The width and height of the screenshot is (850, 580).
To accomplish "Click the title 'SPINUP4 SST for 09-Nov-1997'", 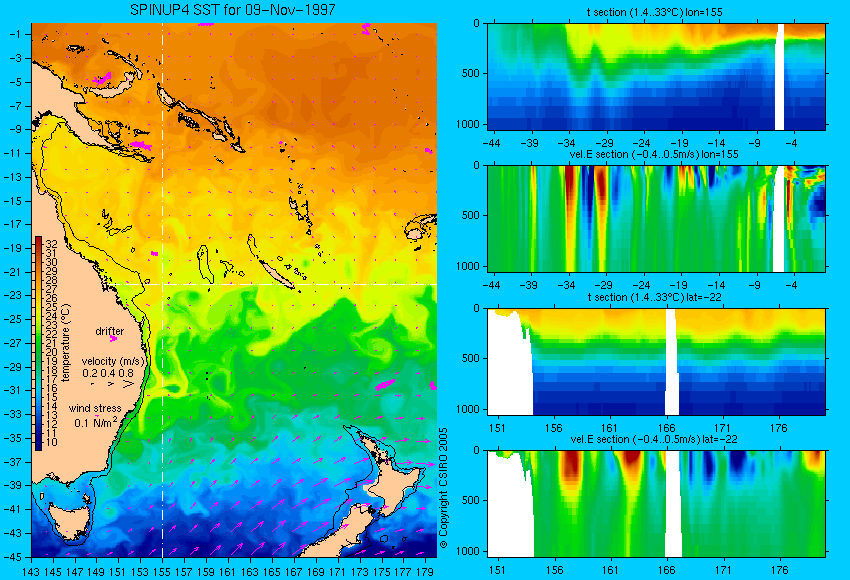I will click(233, 10).
